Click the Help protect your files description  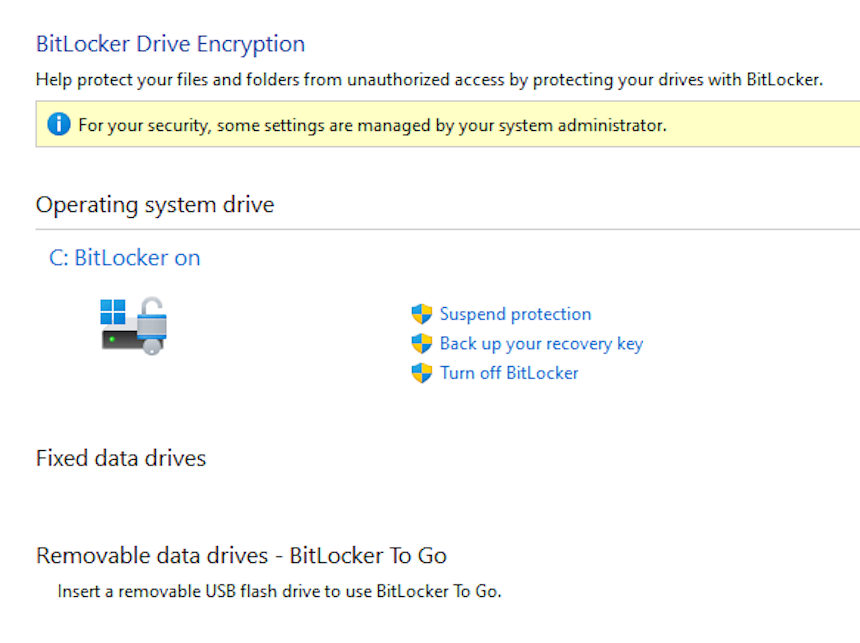click(429, 80)
